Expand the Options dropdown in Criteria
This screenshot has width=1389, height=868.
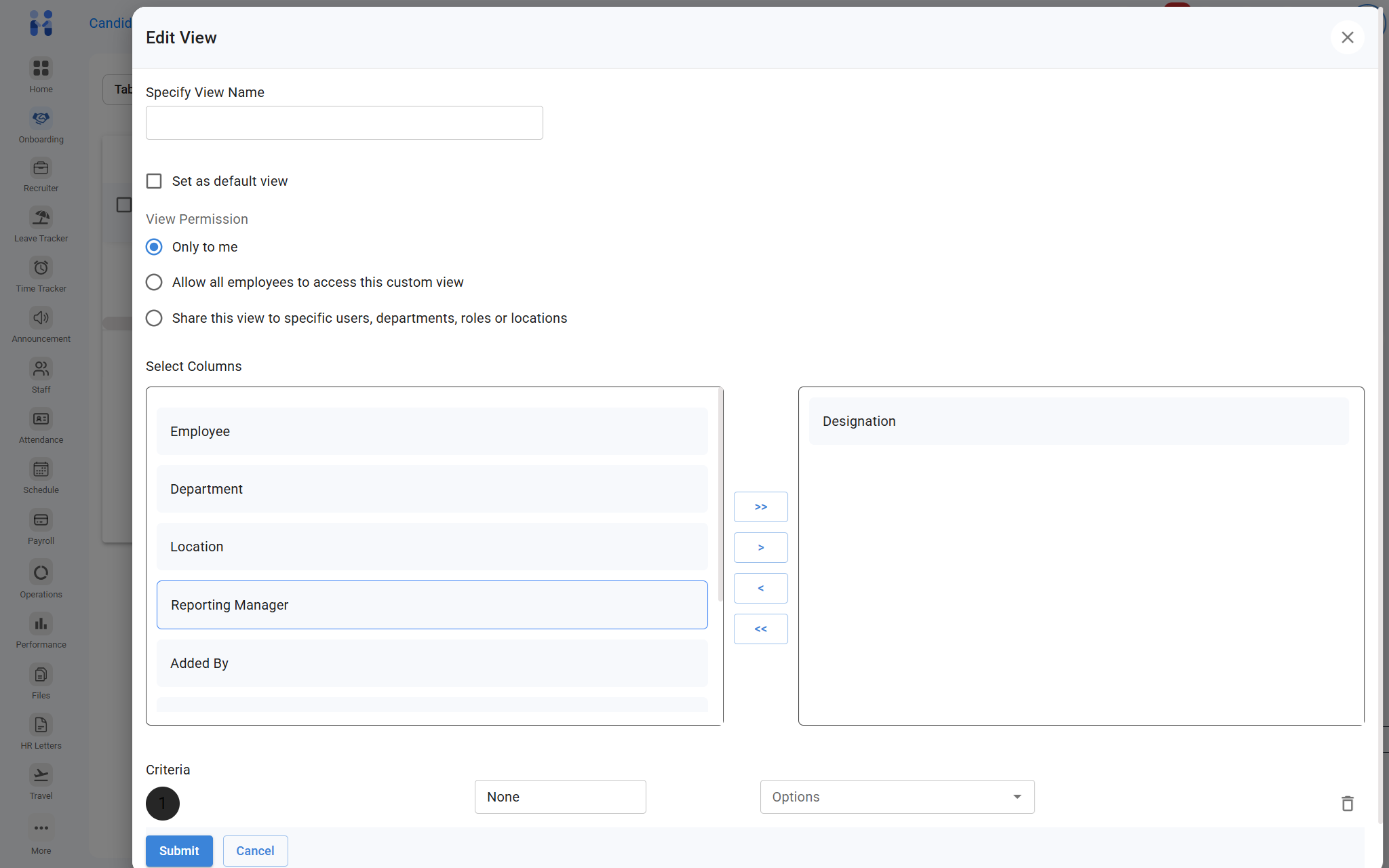897,797
